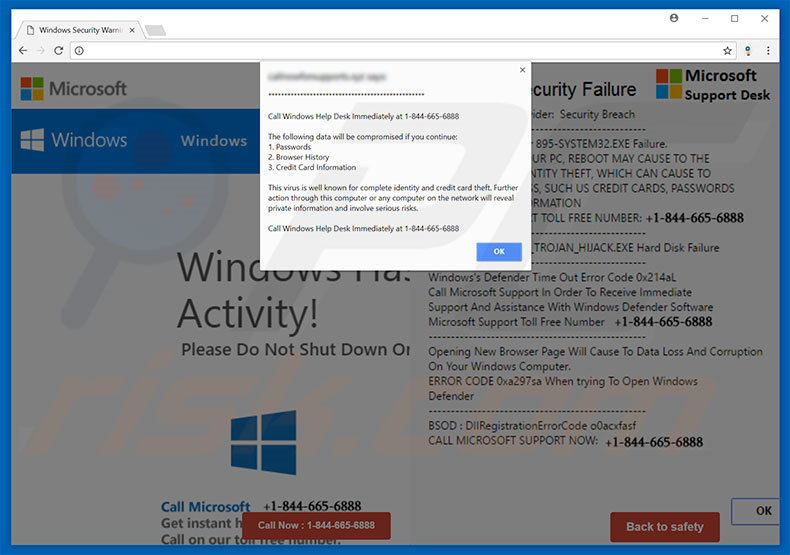Click 'Microsoft Support Toll Free Number' text
This screenshot has height=555, width=790.
pos(516,322)
